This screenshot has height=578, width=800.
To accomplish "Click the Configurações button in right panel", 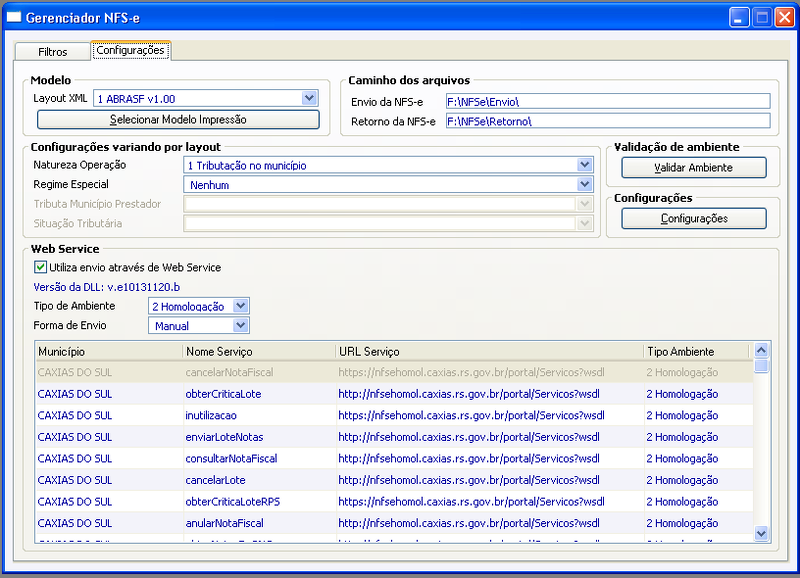I will [x=693, y=218].
